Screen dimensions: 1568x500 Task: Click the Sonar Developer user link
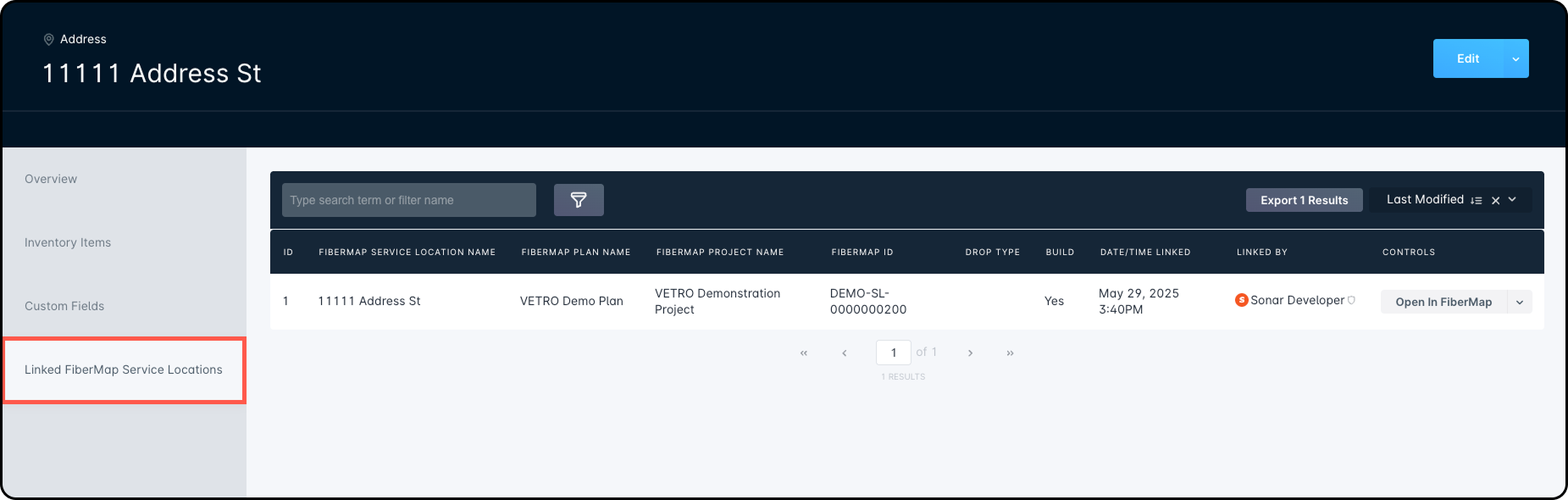click(1297, 300)
